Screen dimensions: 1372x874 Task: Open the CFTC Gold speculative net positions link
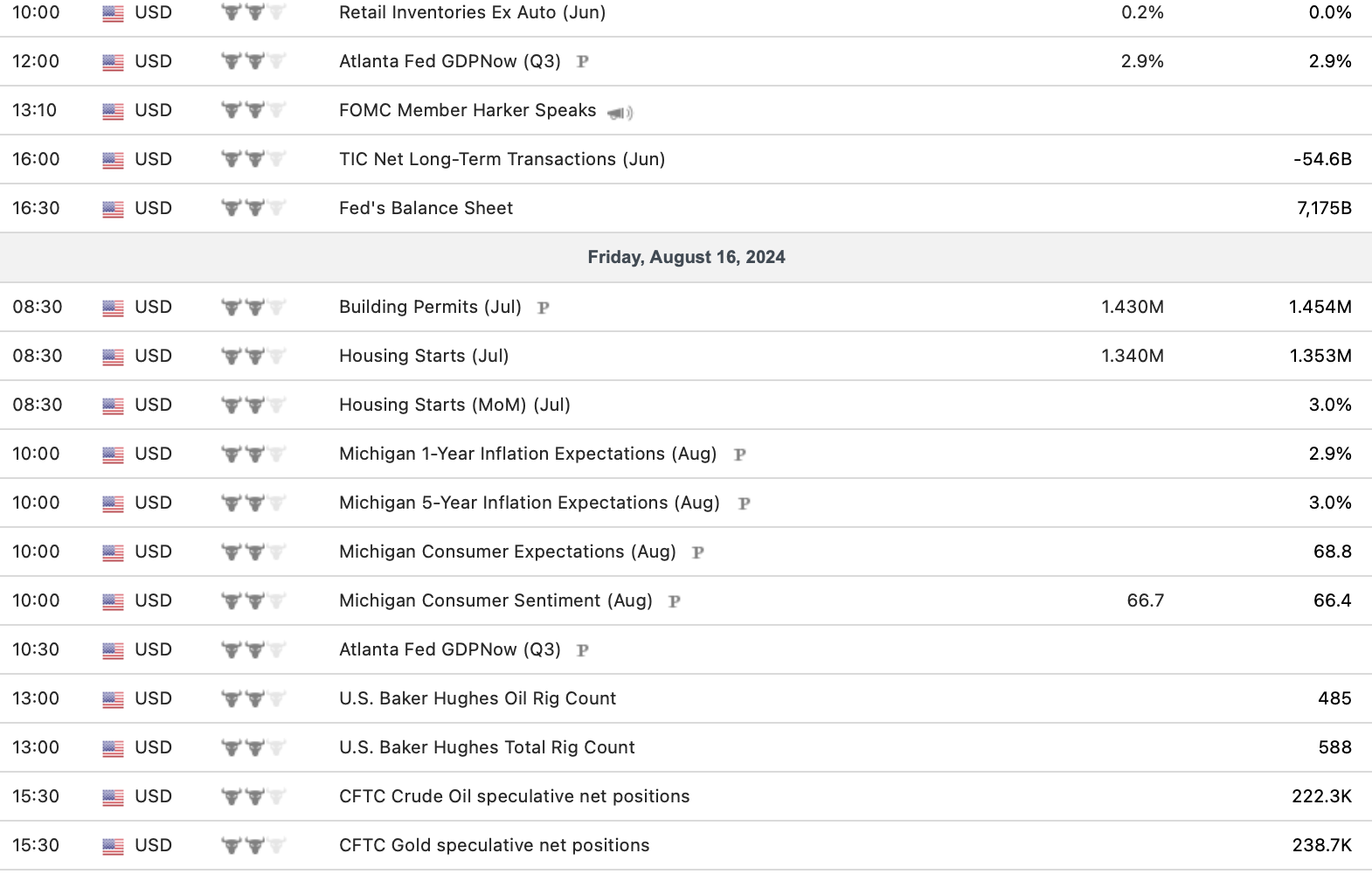pyautogui.click(x=494, y=845)
